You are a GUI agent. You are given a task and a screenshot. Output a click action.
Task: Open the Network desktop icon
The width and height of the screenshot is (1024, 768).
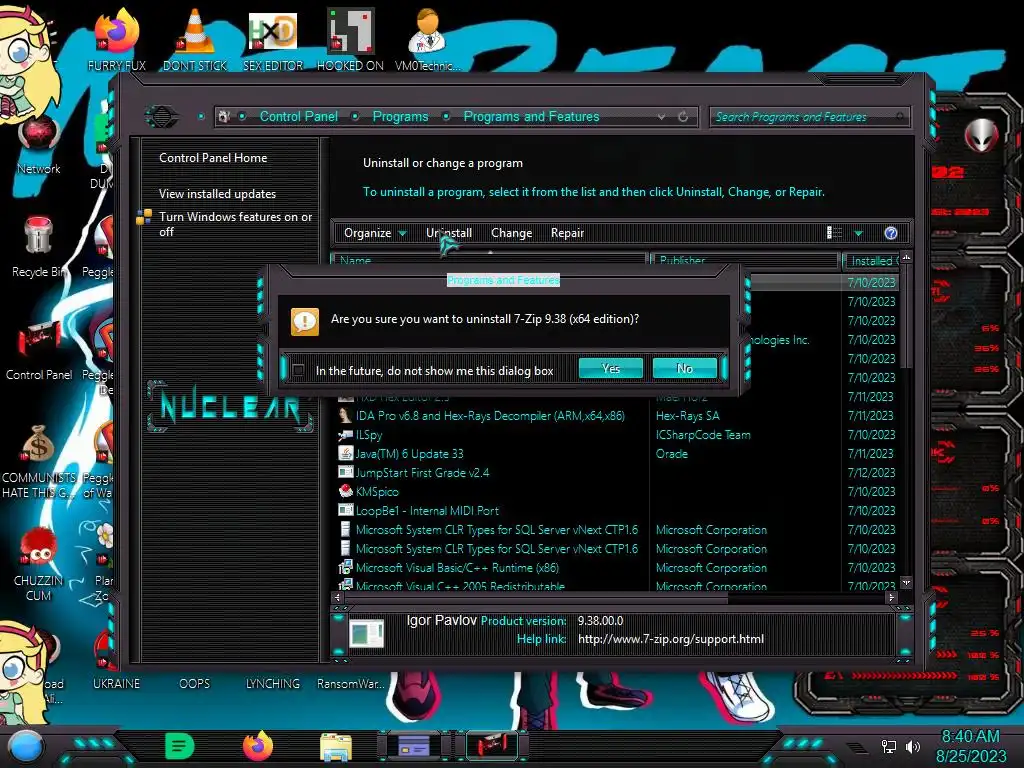[x=39, y=147]
